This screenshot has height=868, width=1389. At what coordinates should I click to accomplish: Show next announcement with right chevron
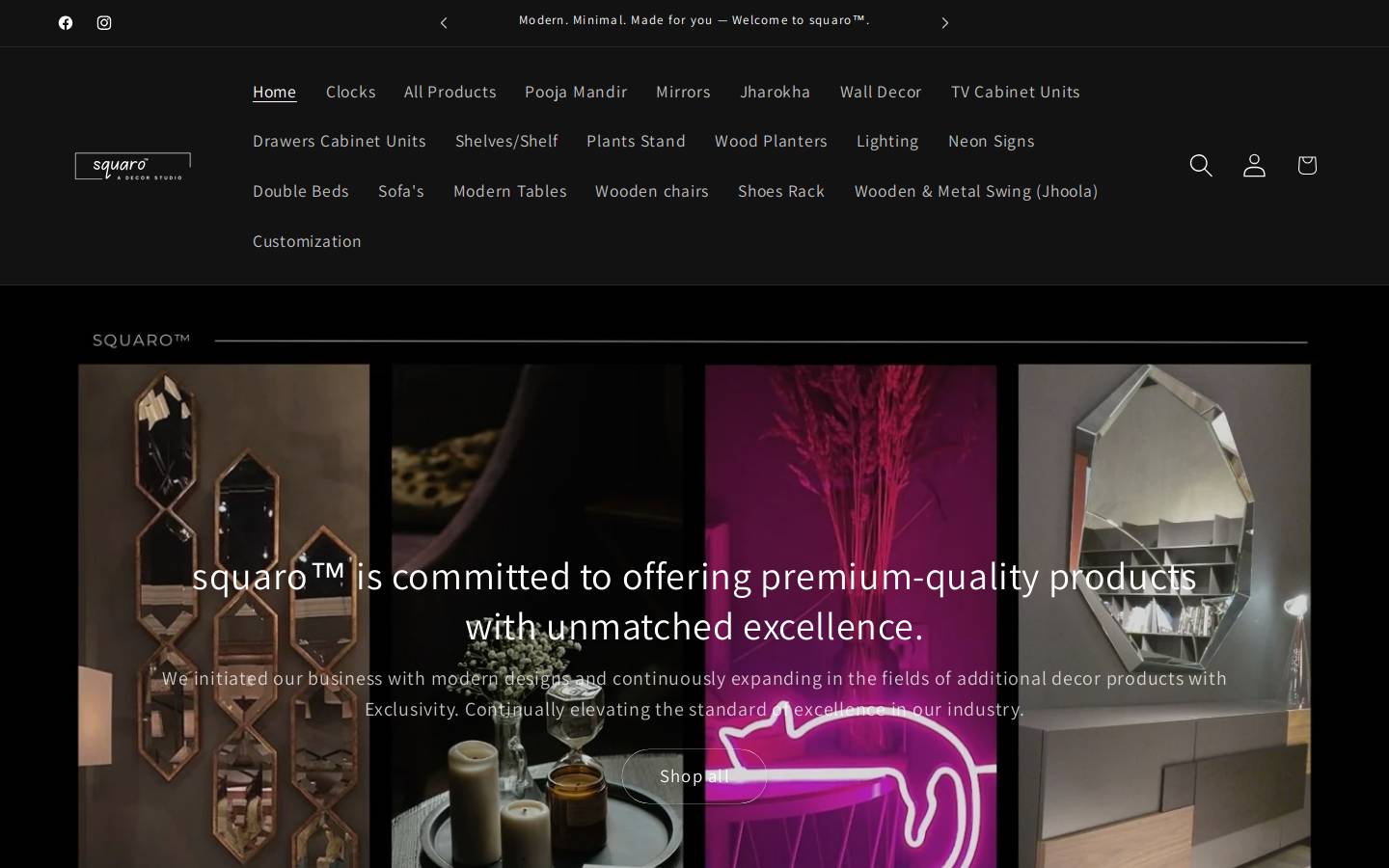click(x=945, y=23)
